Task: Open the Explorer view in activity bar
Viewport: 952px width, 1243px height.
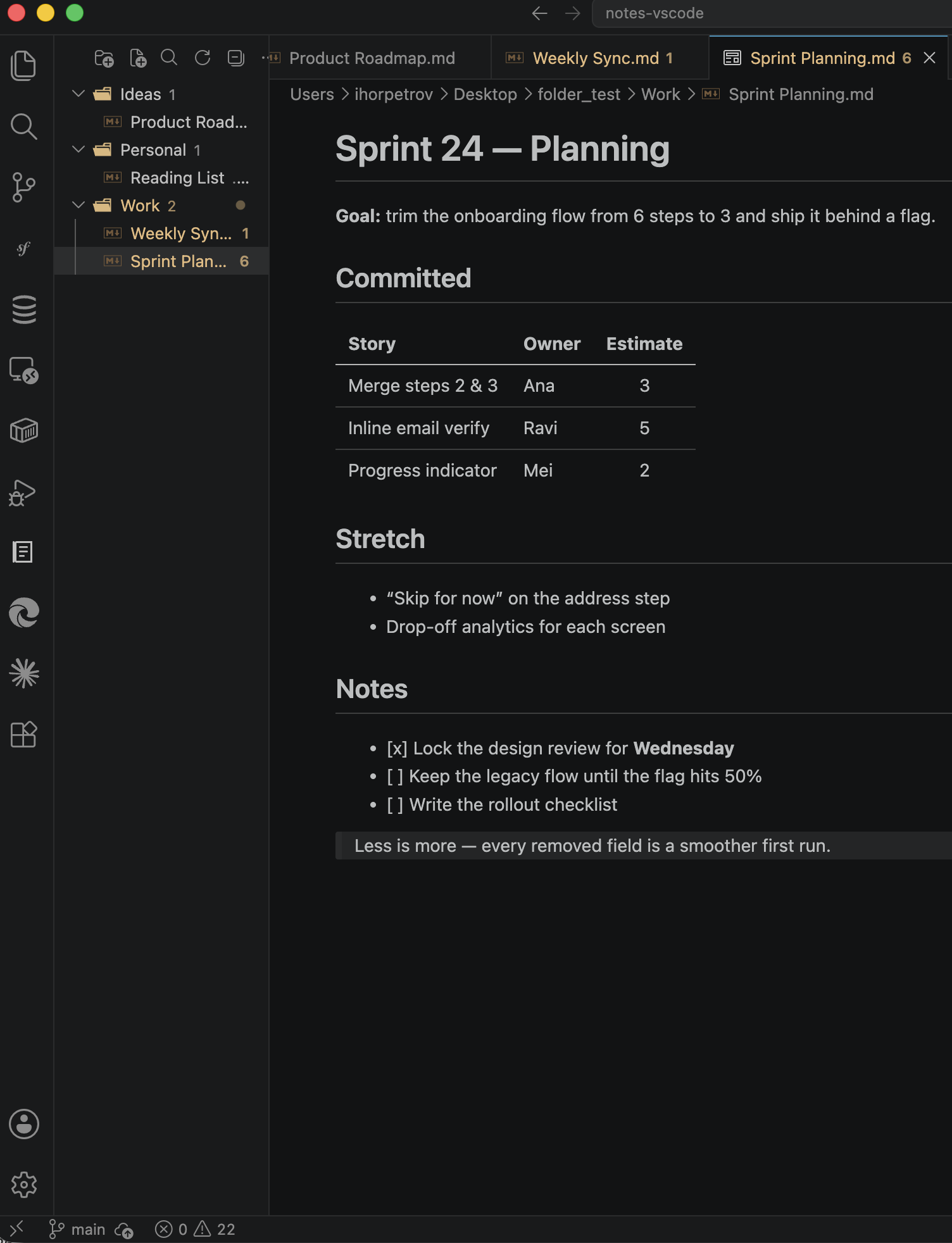Action: point(24,65)
